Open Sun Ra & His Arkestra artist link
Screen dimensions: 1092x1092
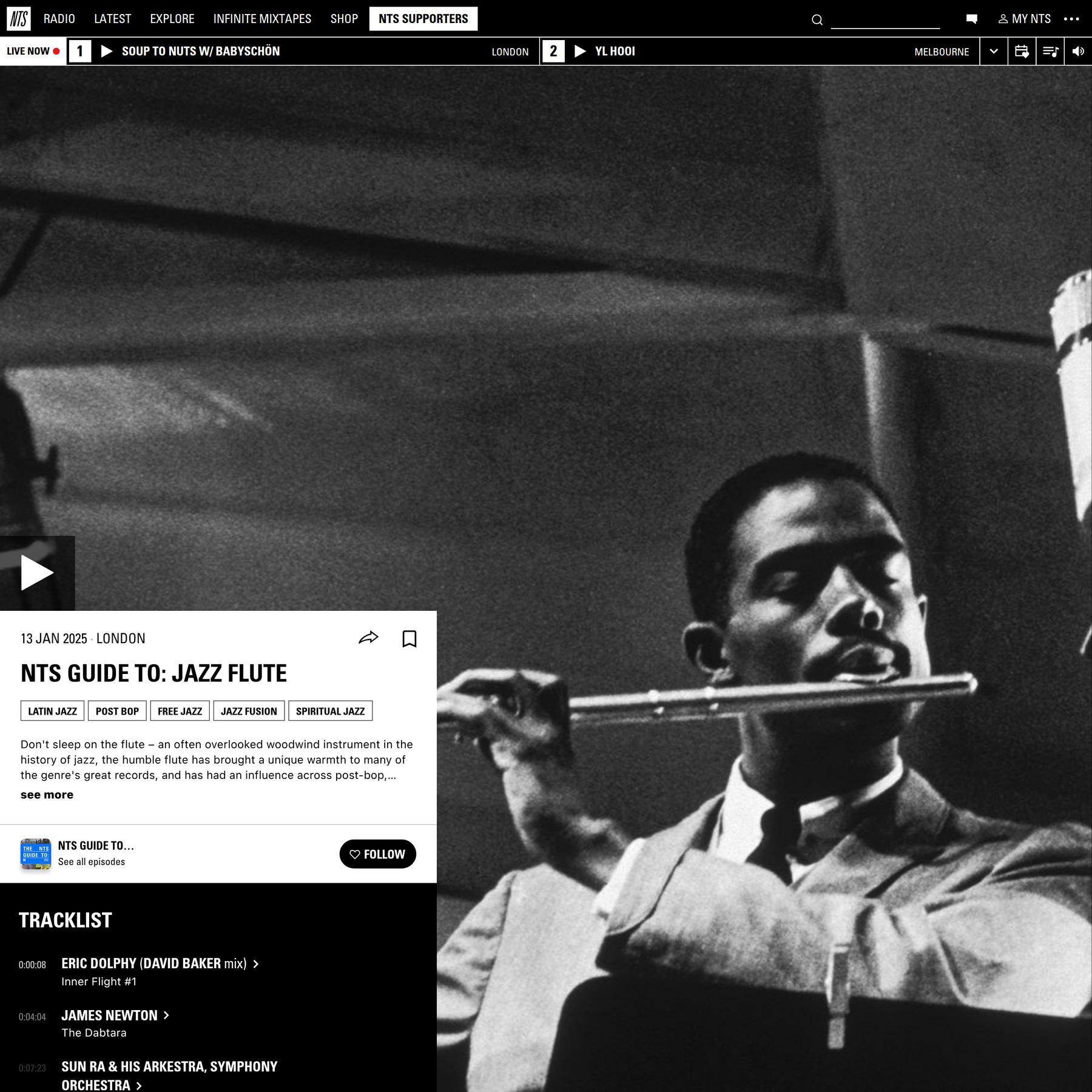[x=169, y=1076]
